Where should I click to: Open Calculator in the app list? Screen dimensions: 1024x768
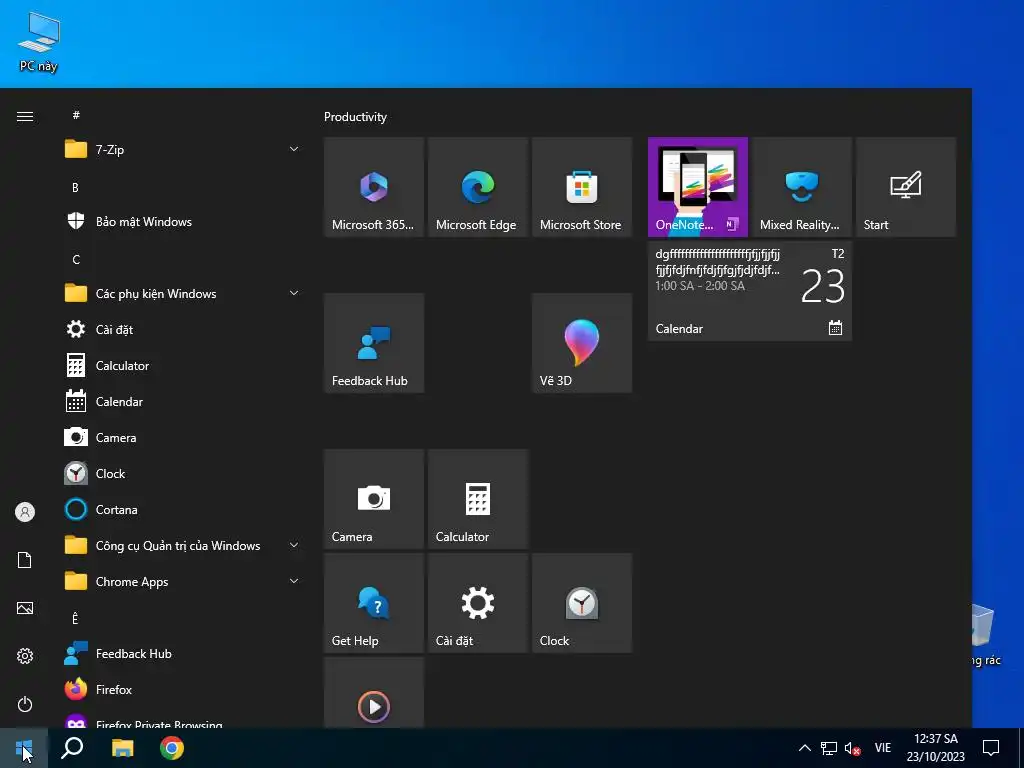coord(182,366)
